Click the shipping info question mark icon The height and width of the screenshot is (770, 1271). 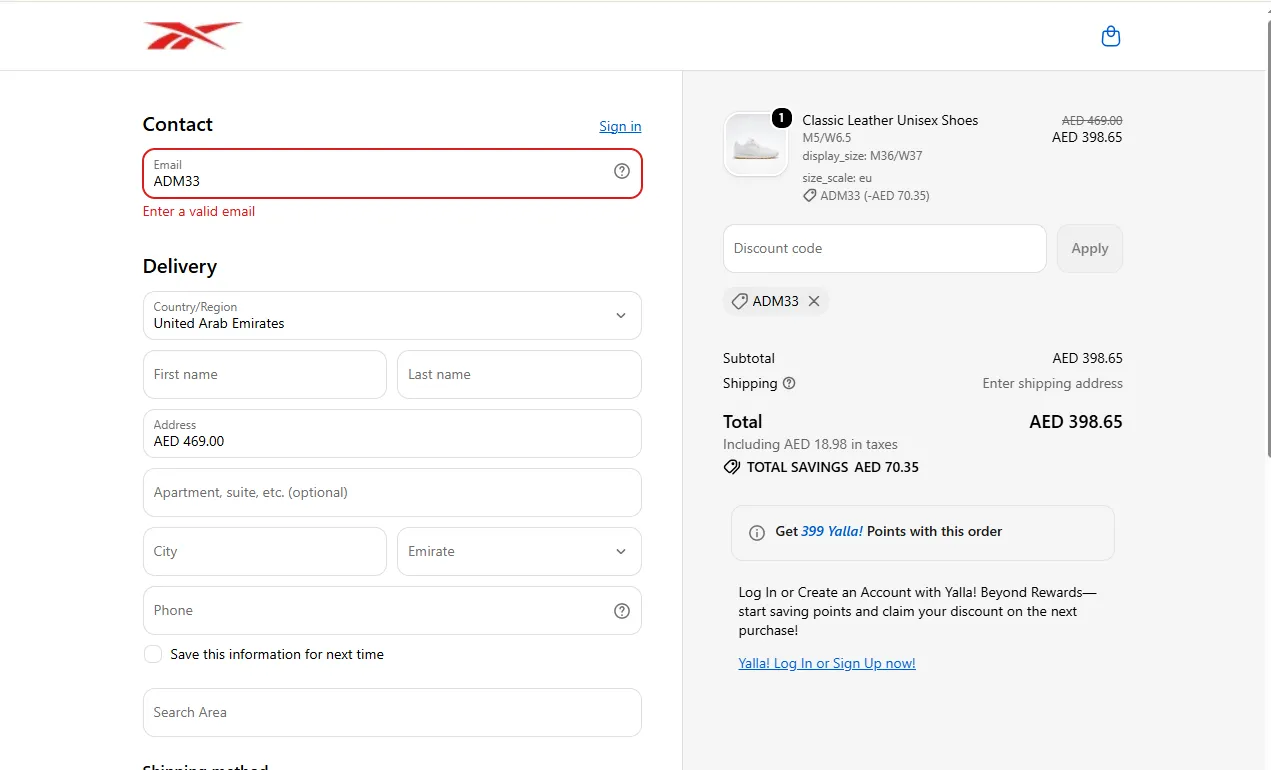click(789, 383)
